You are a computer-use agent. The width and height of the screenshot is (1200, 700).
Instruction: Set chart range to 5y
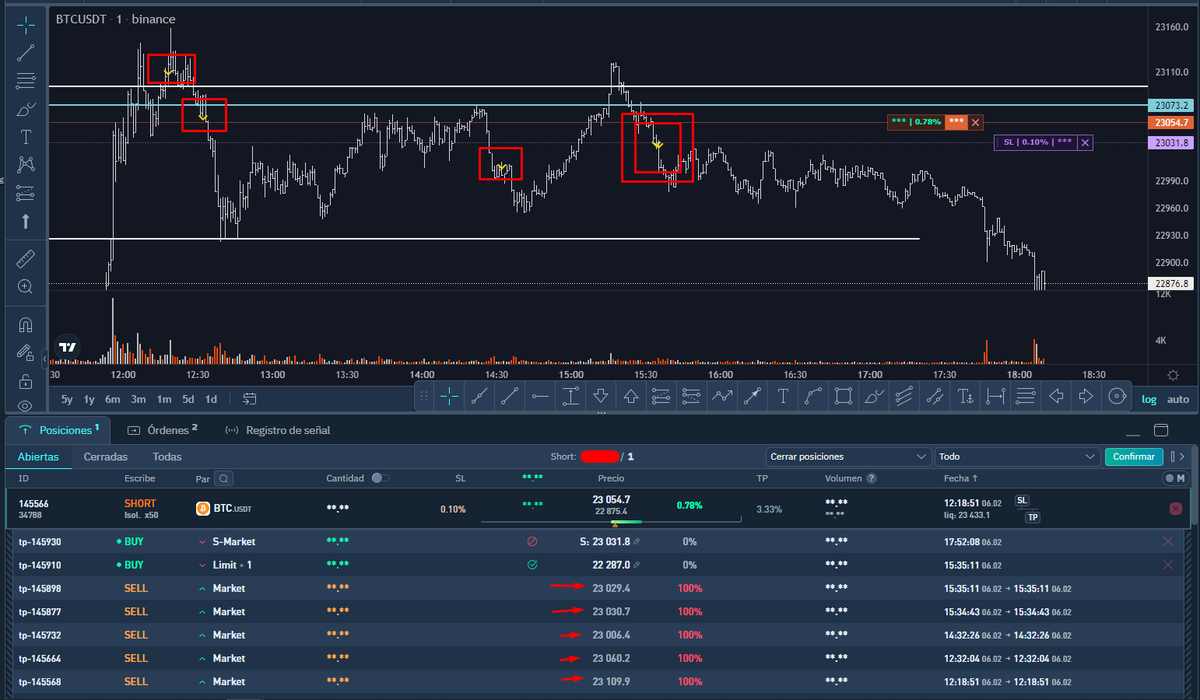point(67,399)
